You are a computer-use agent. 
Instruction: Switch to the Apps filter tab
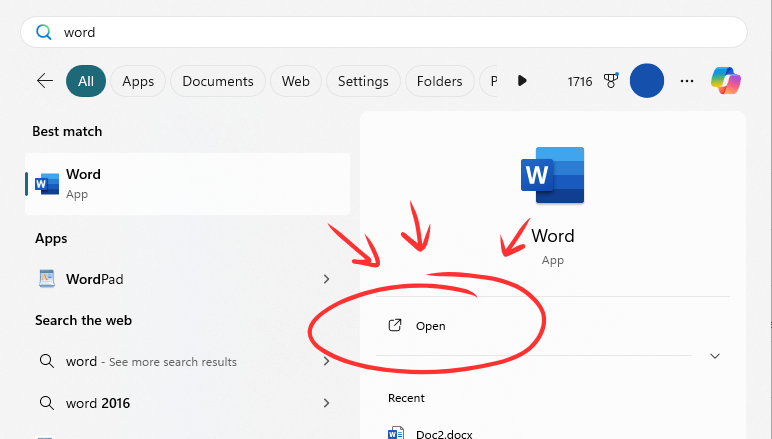138,81
